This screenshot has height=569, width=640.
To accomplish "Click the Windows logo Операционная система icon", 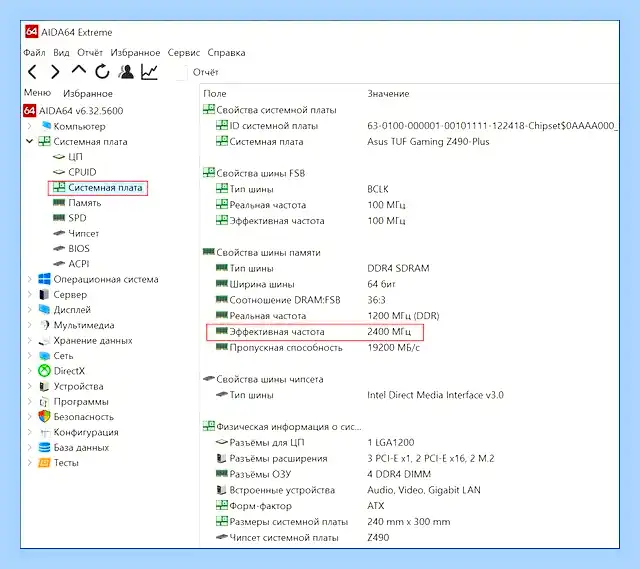I will point(44,279).
